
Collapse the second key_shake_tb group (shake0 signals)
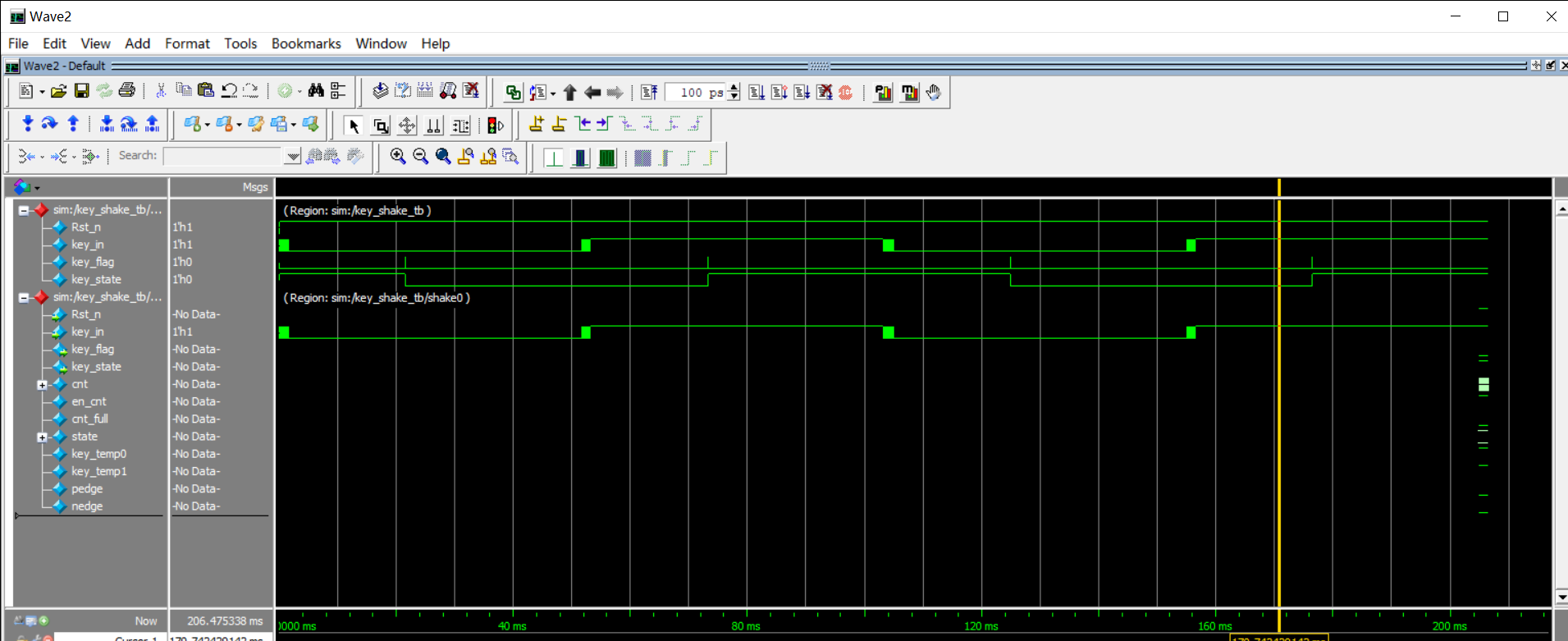pyautogui.click(x=24, y=297)
